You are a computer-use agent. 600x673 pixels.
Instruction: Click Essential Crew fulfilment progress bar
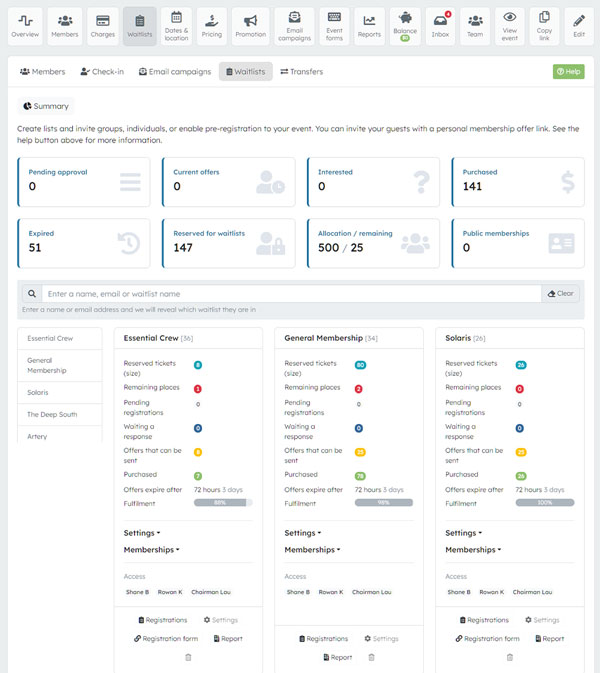click(223, 502)
